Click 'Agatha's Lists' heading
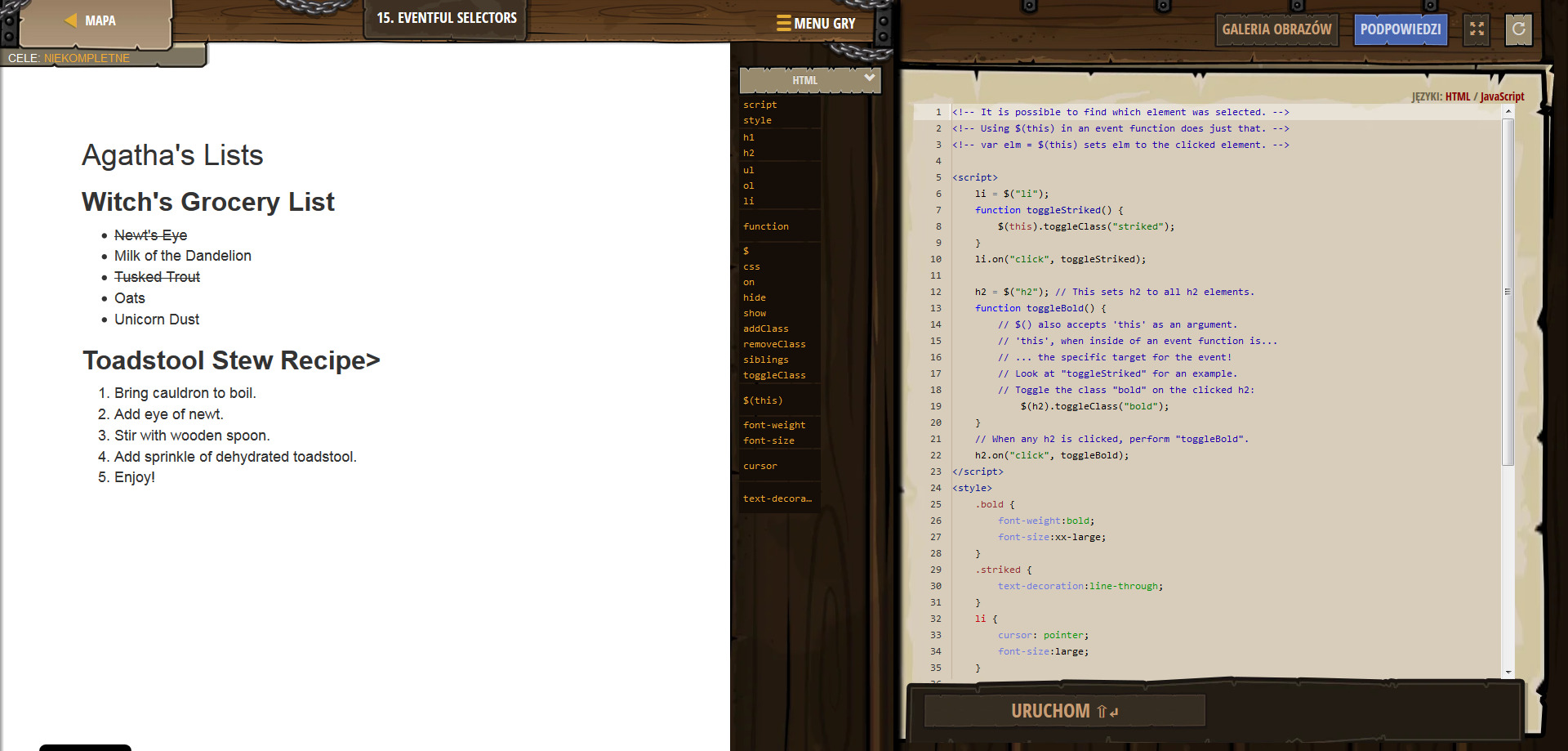Image resolution: width=1568 pixels, height=751 pixels. [172, 155]
